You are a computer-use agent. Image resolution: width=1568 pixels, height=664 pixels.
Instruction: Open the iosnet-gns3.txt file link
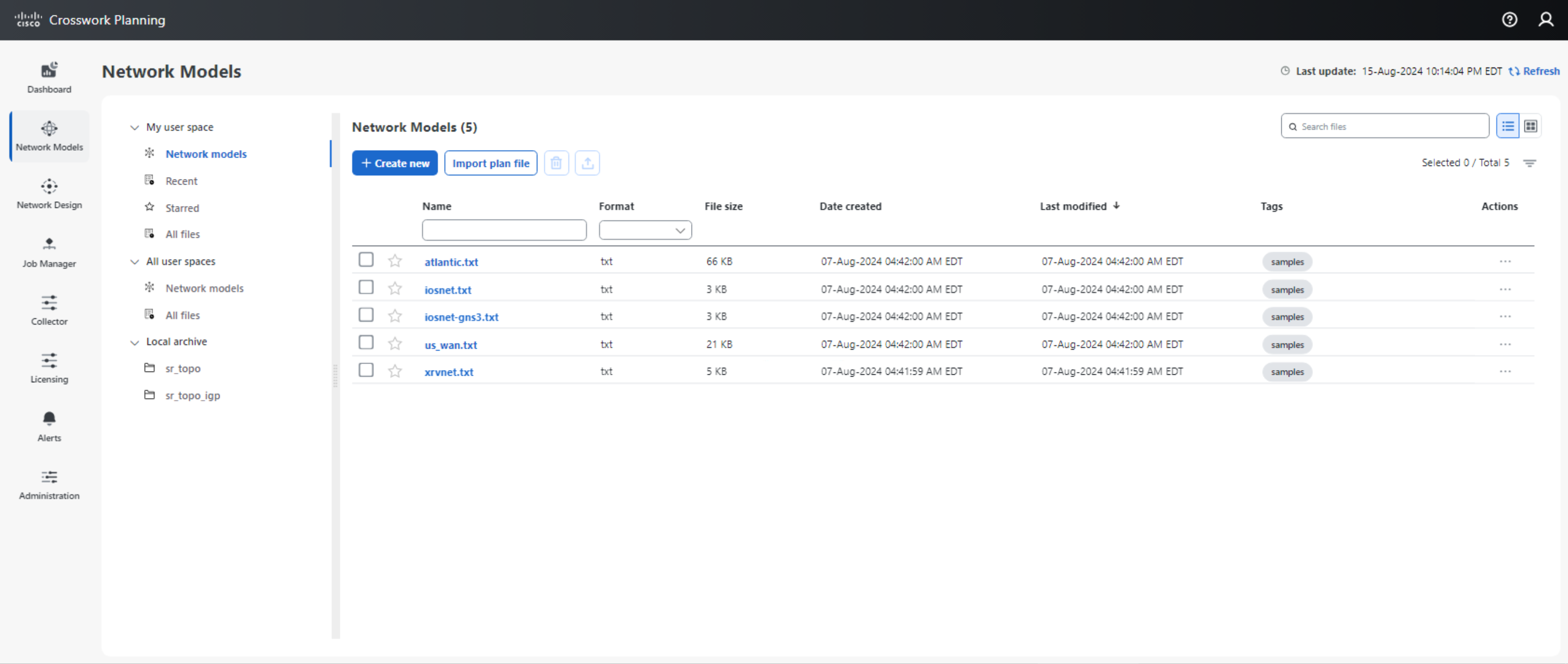tap(461, 317)
